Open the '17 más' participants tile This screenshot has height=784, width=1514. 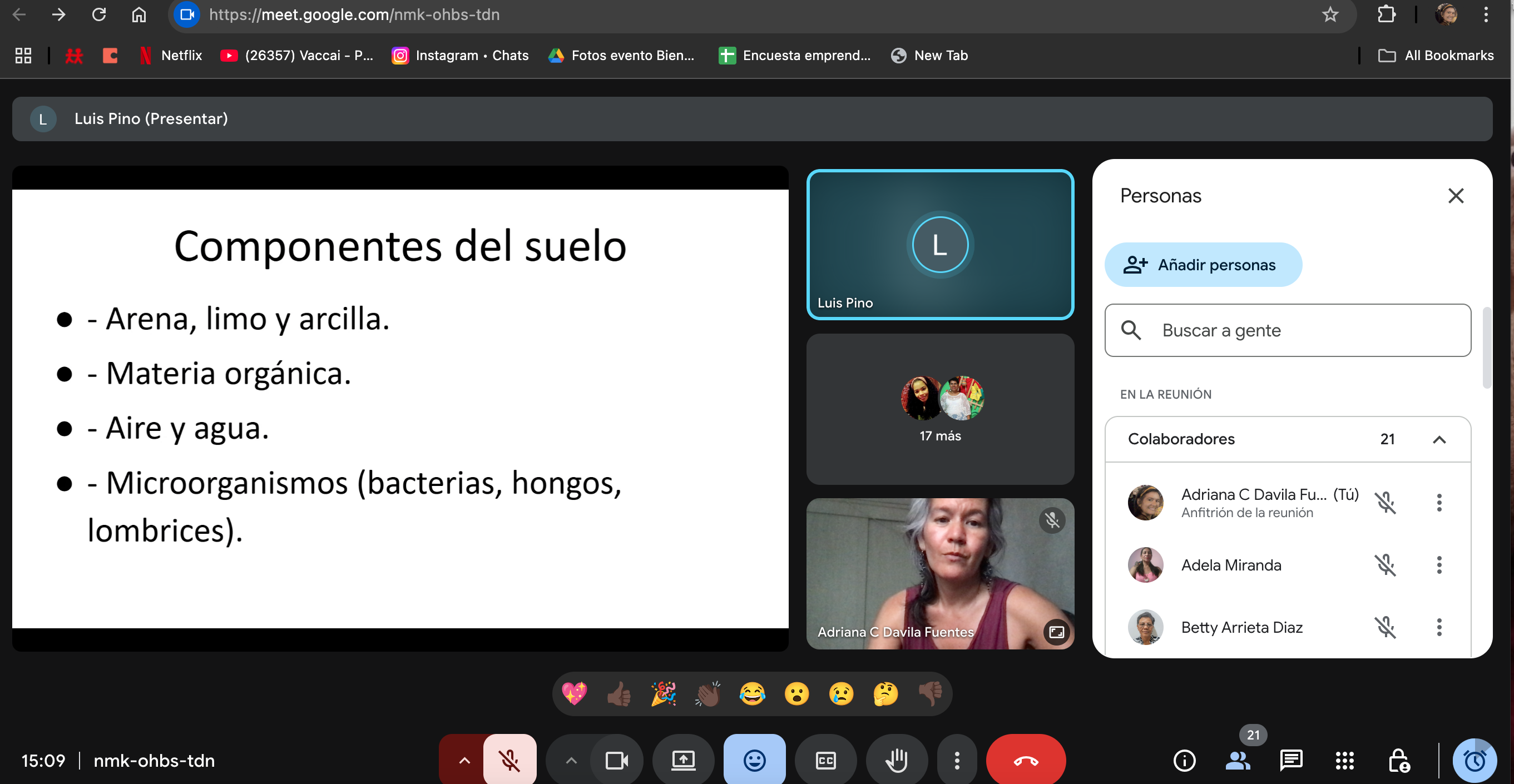940,410
